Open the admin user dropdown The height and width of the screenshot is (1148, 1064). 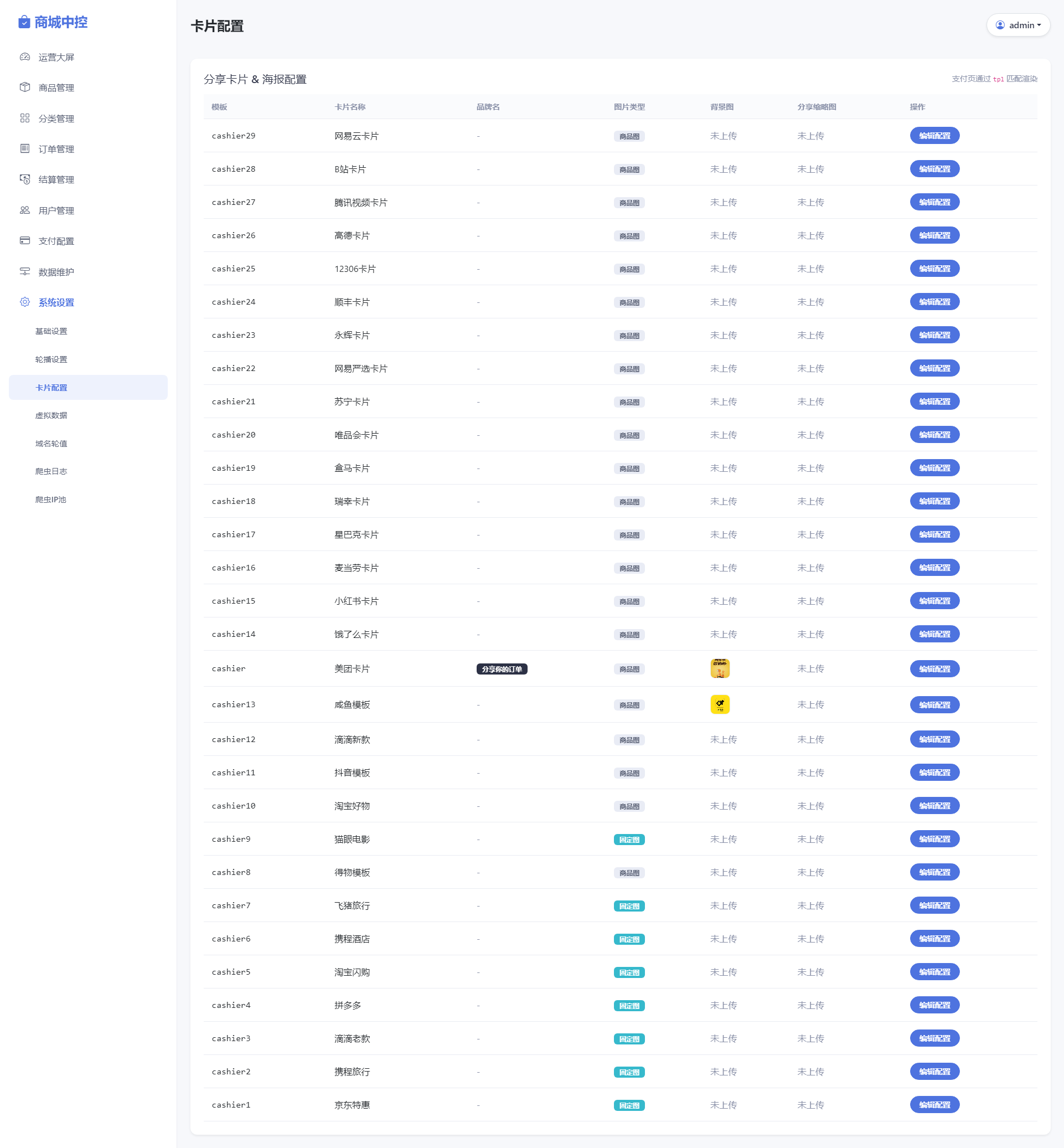coord(1018,25)
